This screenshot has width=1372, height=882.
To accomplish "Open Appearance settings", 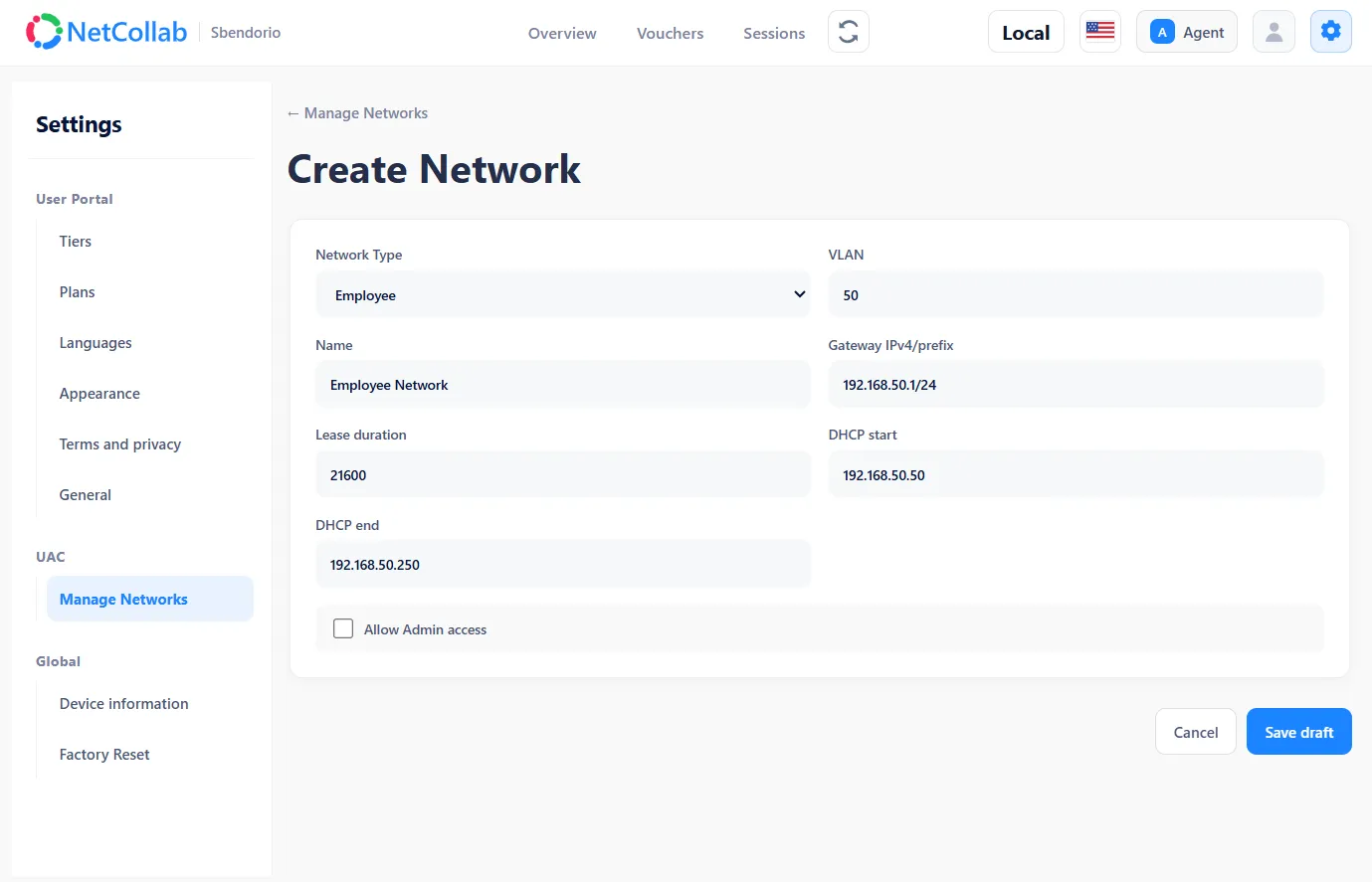I will 99,393.
